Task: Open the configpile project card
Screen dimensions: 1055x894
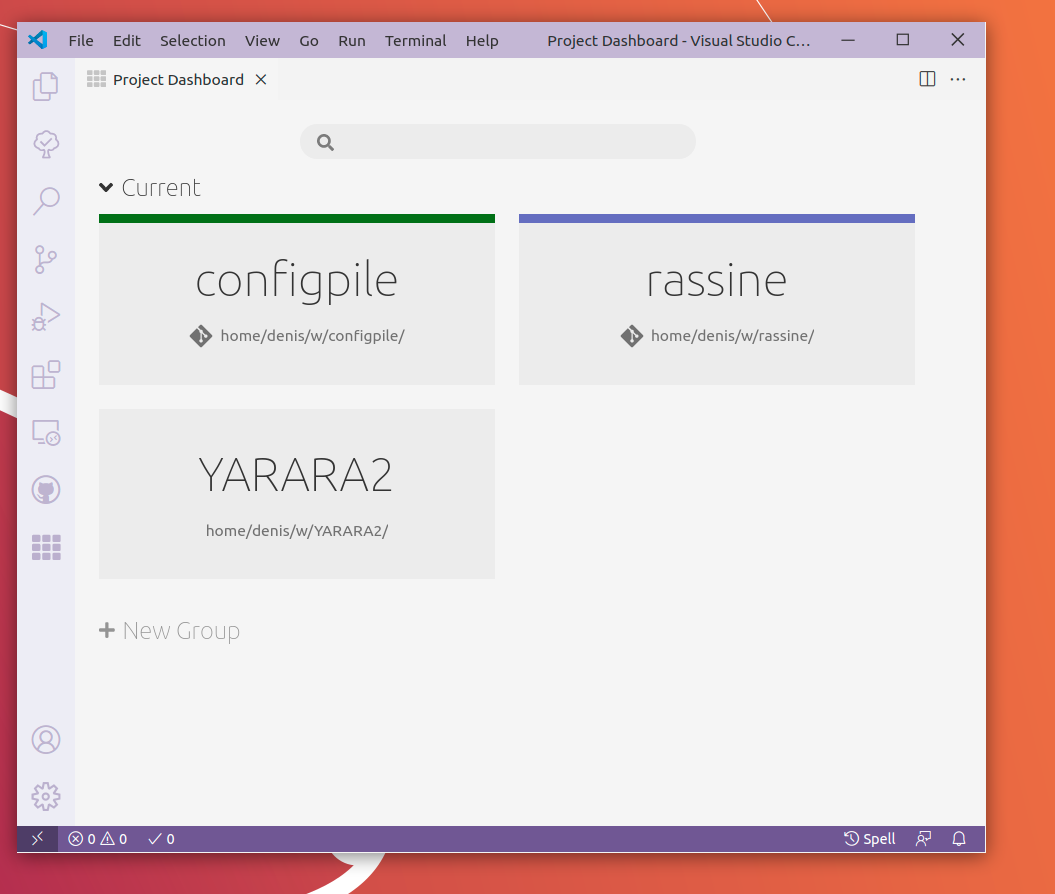Action: tap(297, 299)
